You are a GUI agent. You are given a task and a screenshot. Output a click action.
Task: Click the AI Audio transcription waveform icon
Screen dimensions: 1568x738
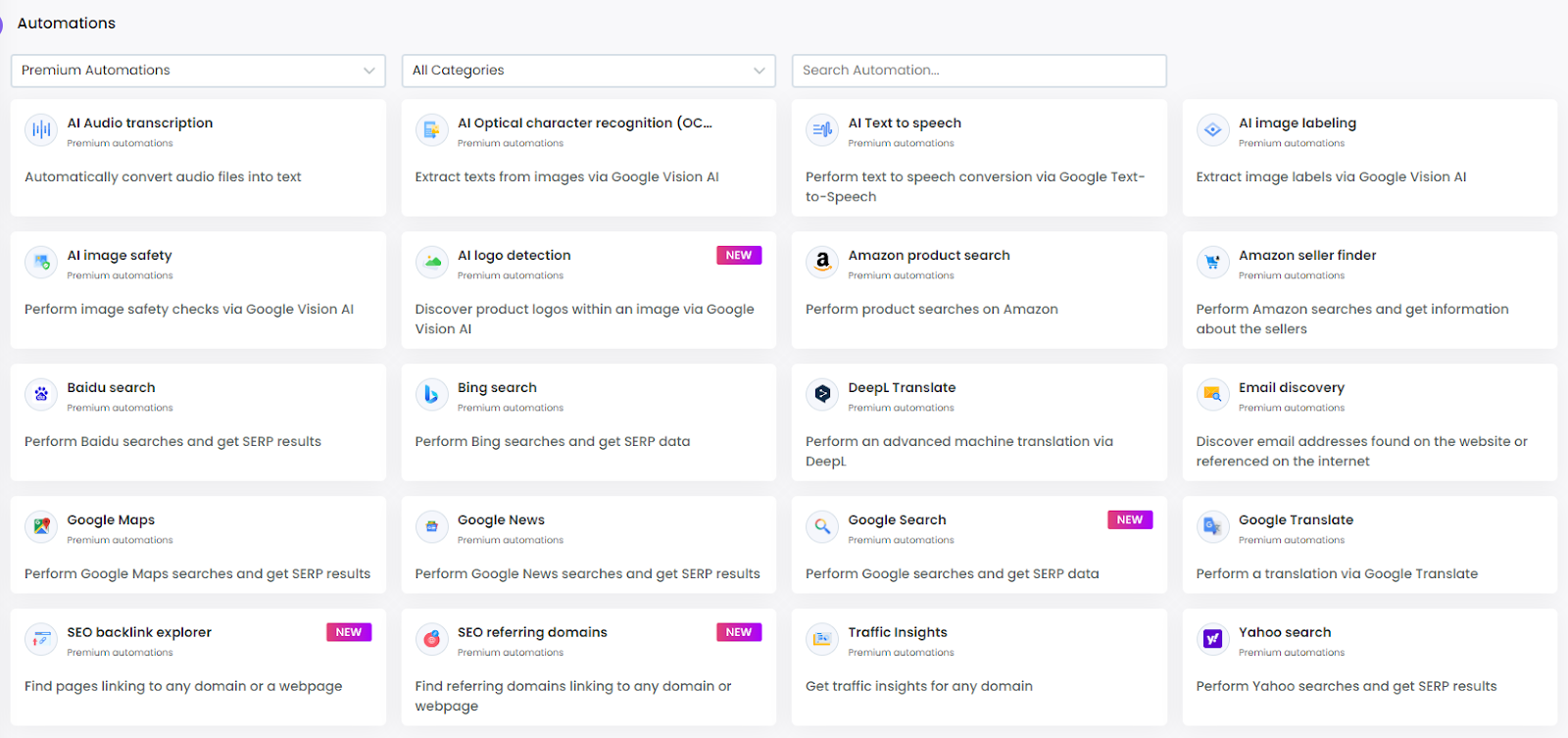click(x=41, y=129)
